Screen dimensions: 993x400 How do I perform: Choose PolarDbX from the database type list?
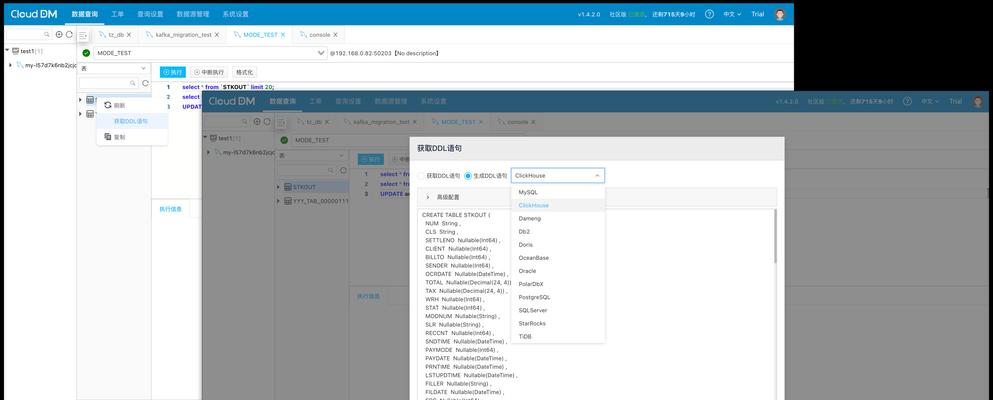tap(557, 284)
